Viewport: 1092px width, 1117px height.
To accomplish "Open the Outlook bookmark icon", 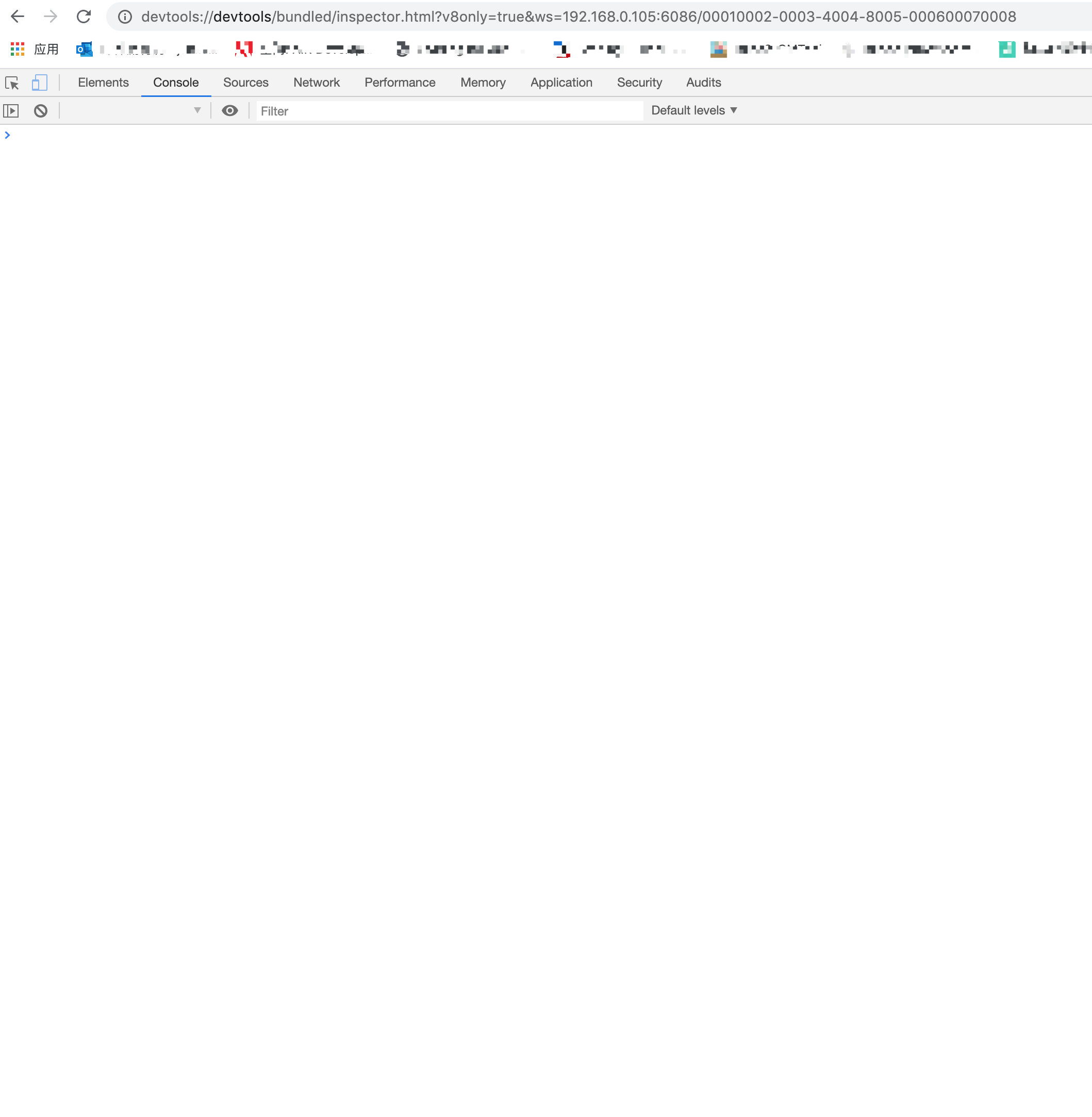I will 85,50.
